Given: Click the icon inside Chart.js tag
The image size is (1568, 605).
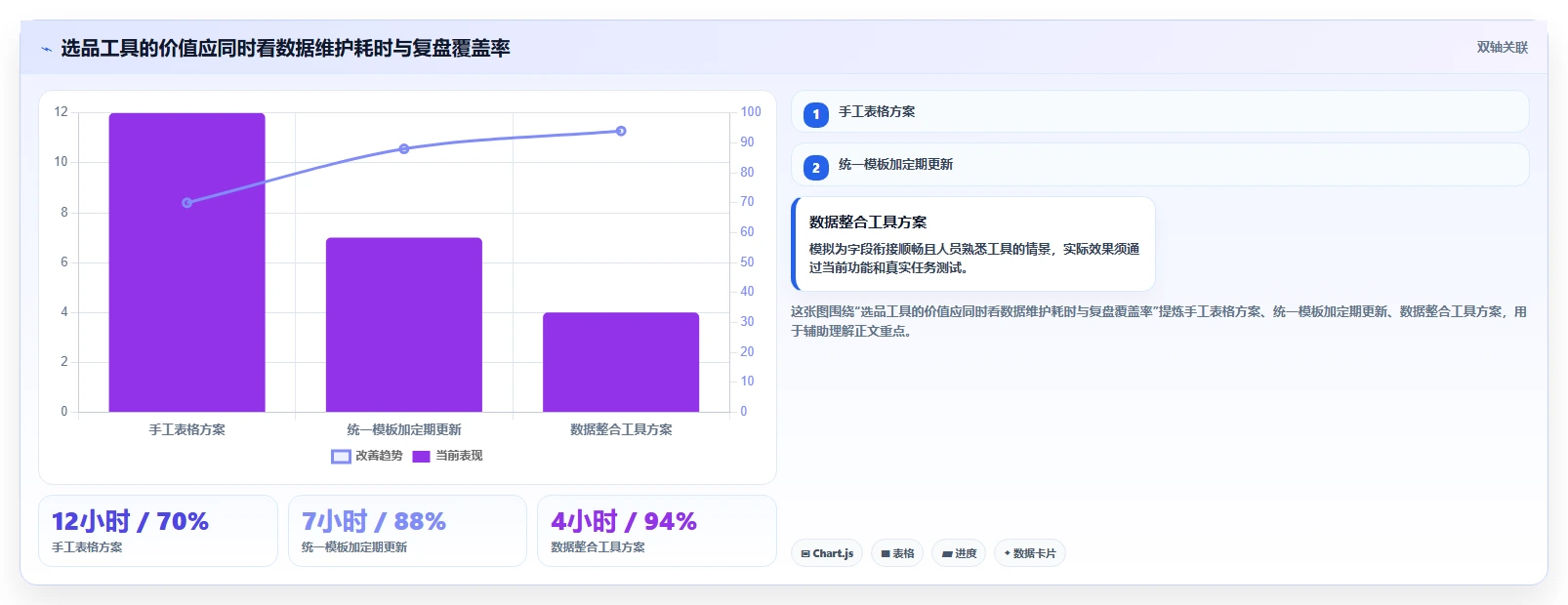Looking at the screenshot, I should pyautogui.click(x=805, y=553).
